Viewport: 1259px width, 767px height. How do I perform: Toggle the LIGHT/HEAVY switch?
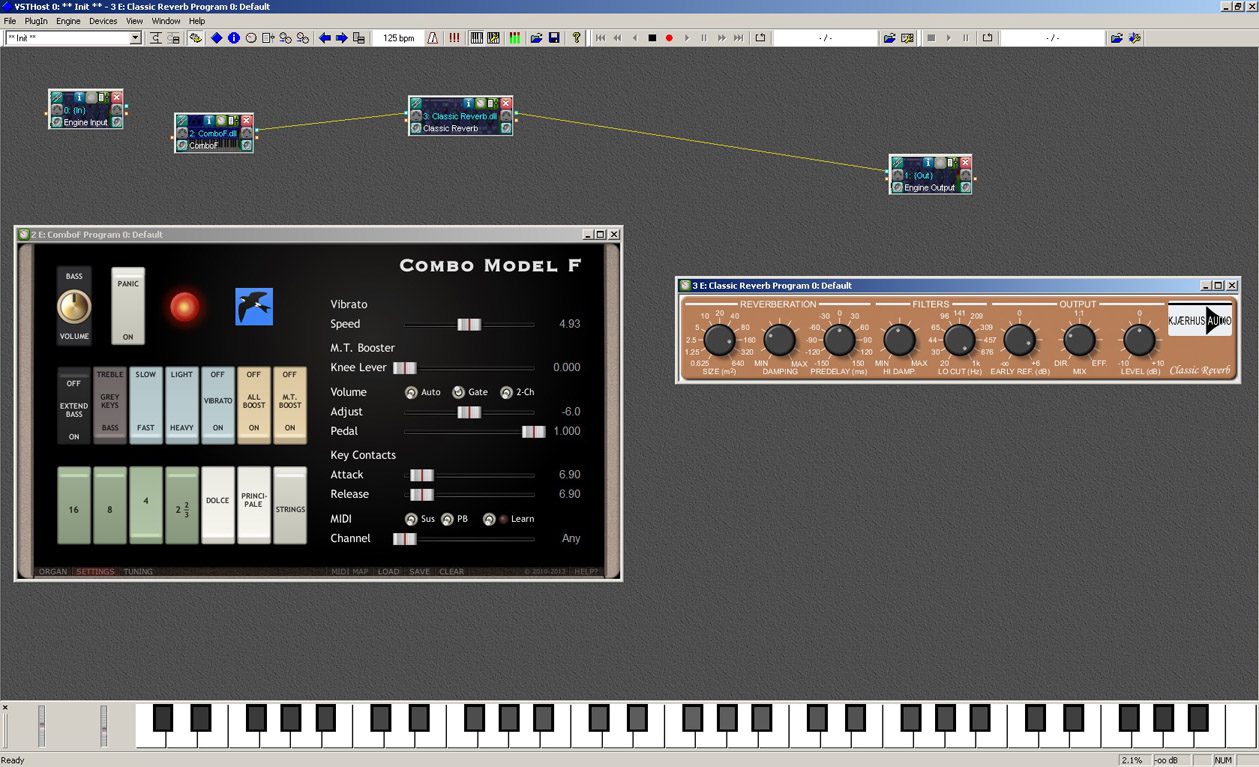coord(182,406)
